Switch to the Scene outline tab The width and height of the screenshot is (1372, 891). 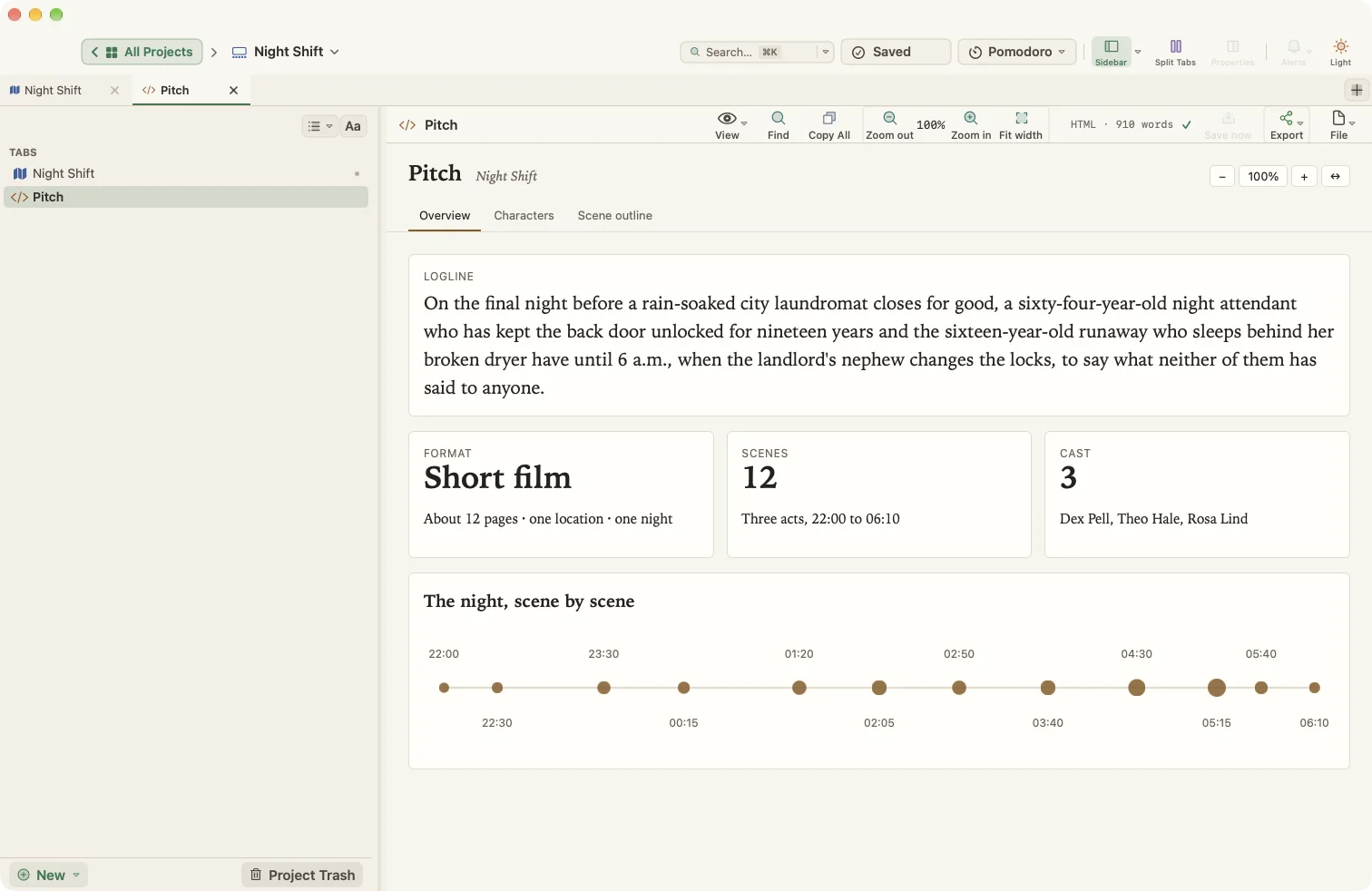tap(614, 216)
